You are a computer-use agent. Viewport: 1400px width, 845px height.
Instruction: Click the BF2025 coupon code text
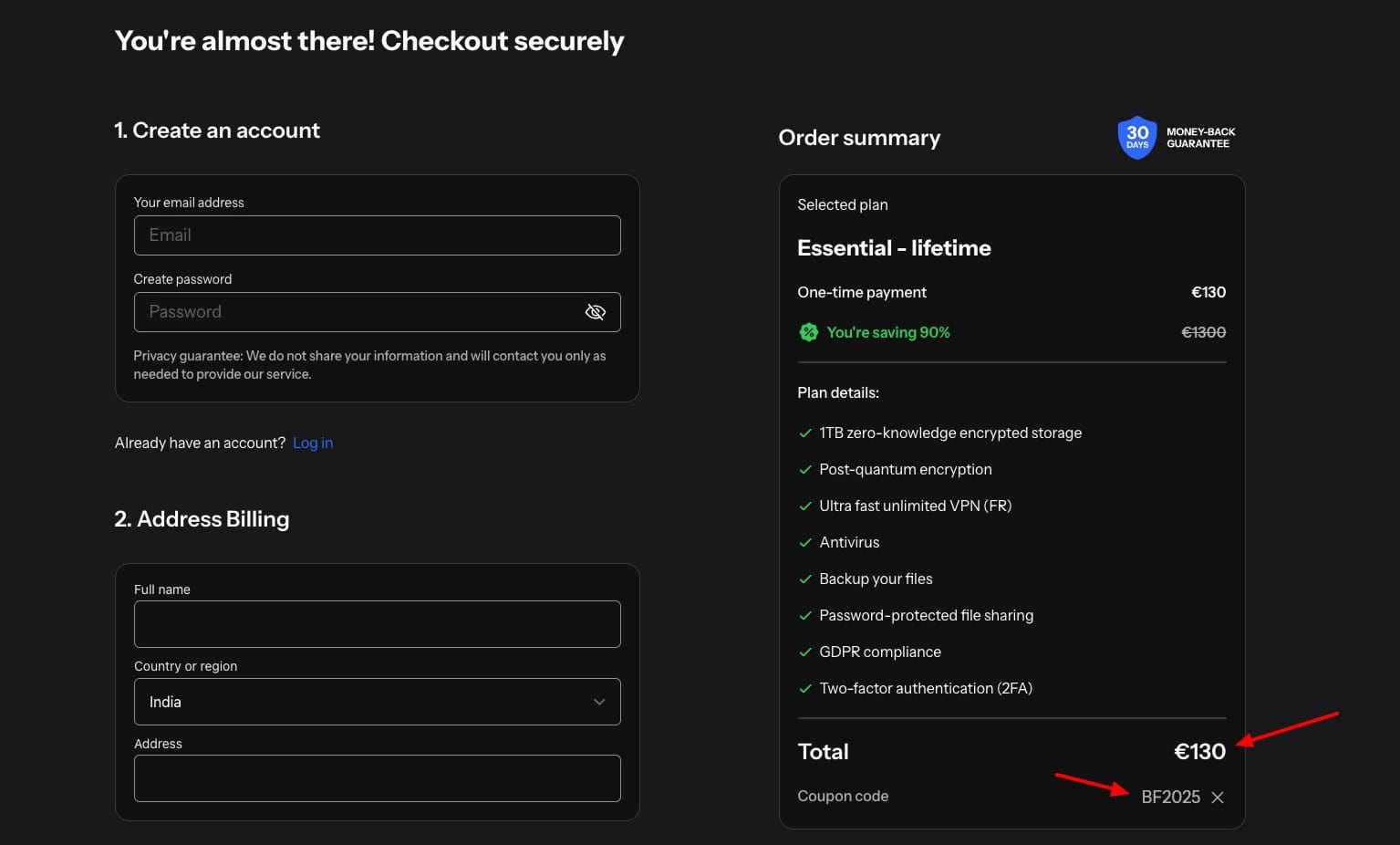coord(1170,797)
